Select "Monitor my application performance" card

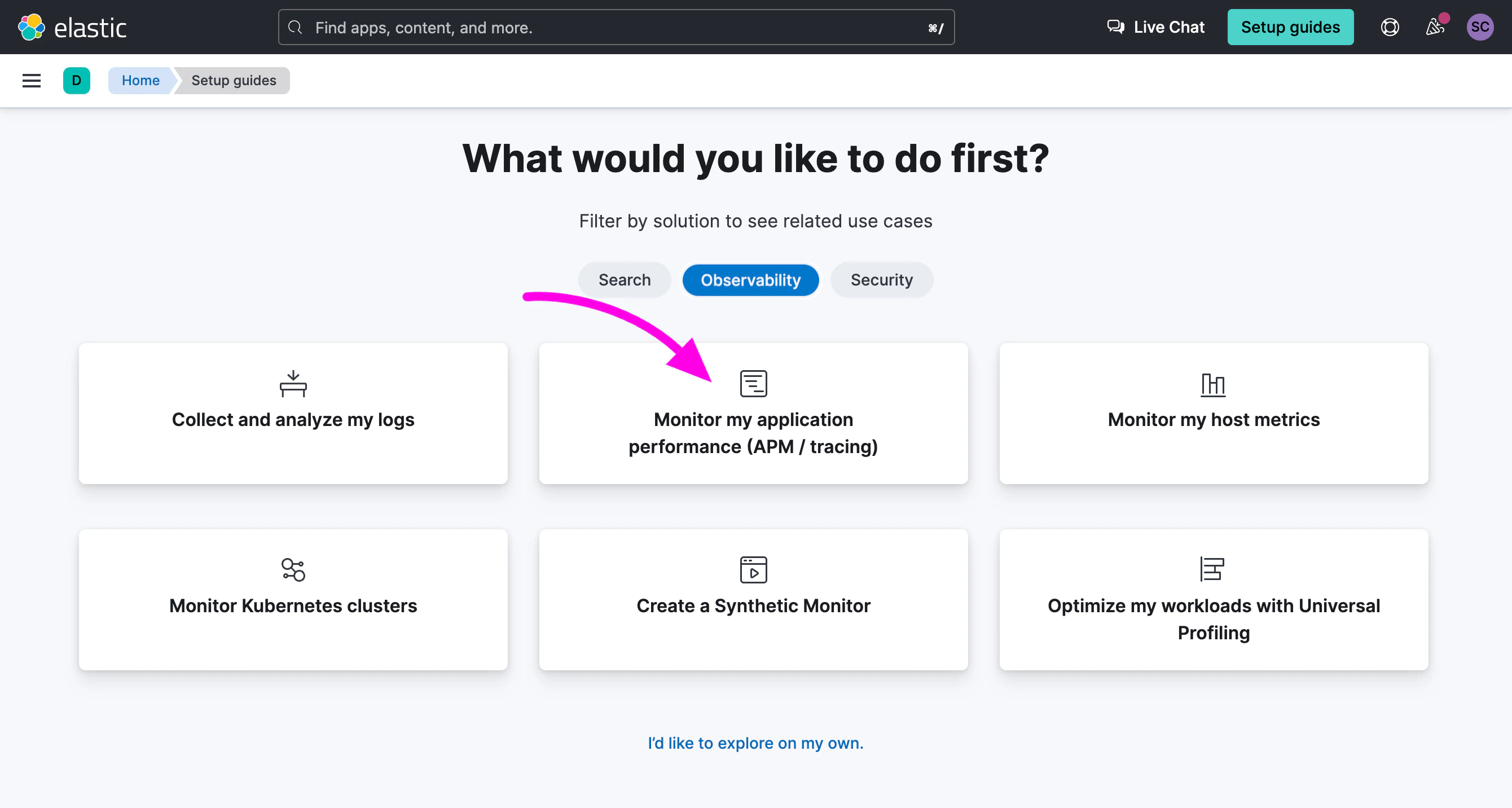[753, 414]
